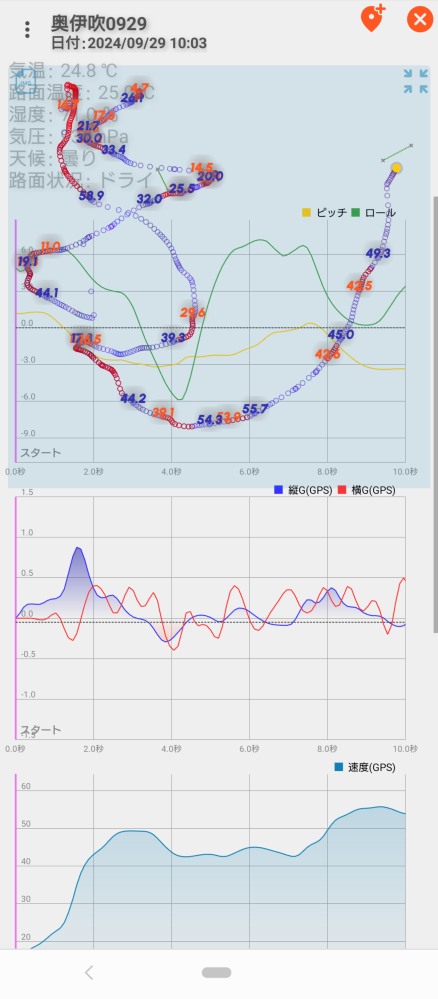438x999 pixels.
Task: Collapse the map with the shrink arrows icon
Action: point(416,82)
